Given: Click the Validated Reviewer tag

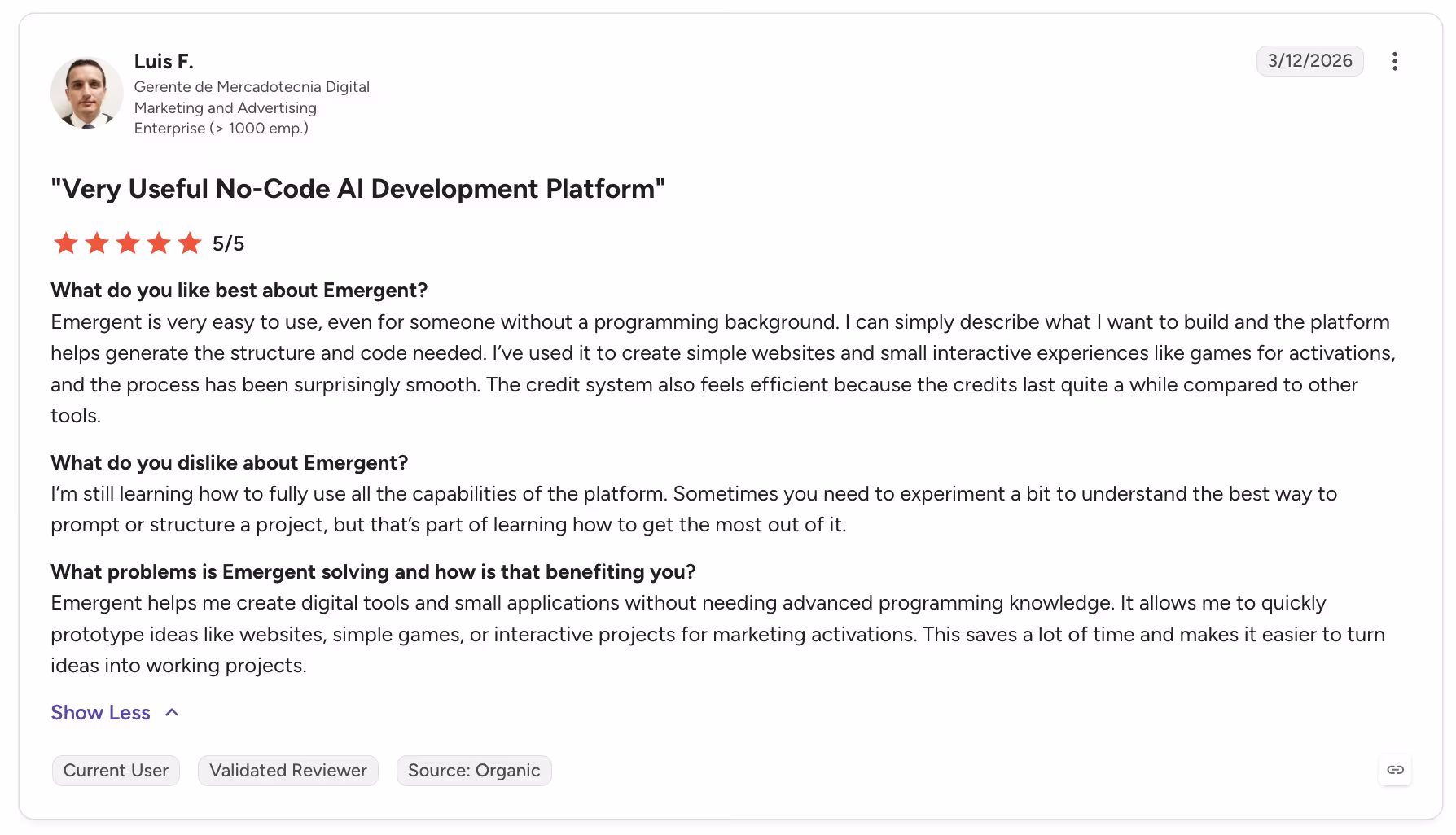Looking at the screenshot, I should [x=288, y=771].
